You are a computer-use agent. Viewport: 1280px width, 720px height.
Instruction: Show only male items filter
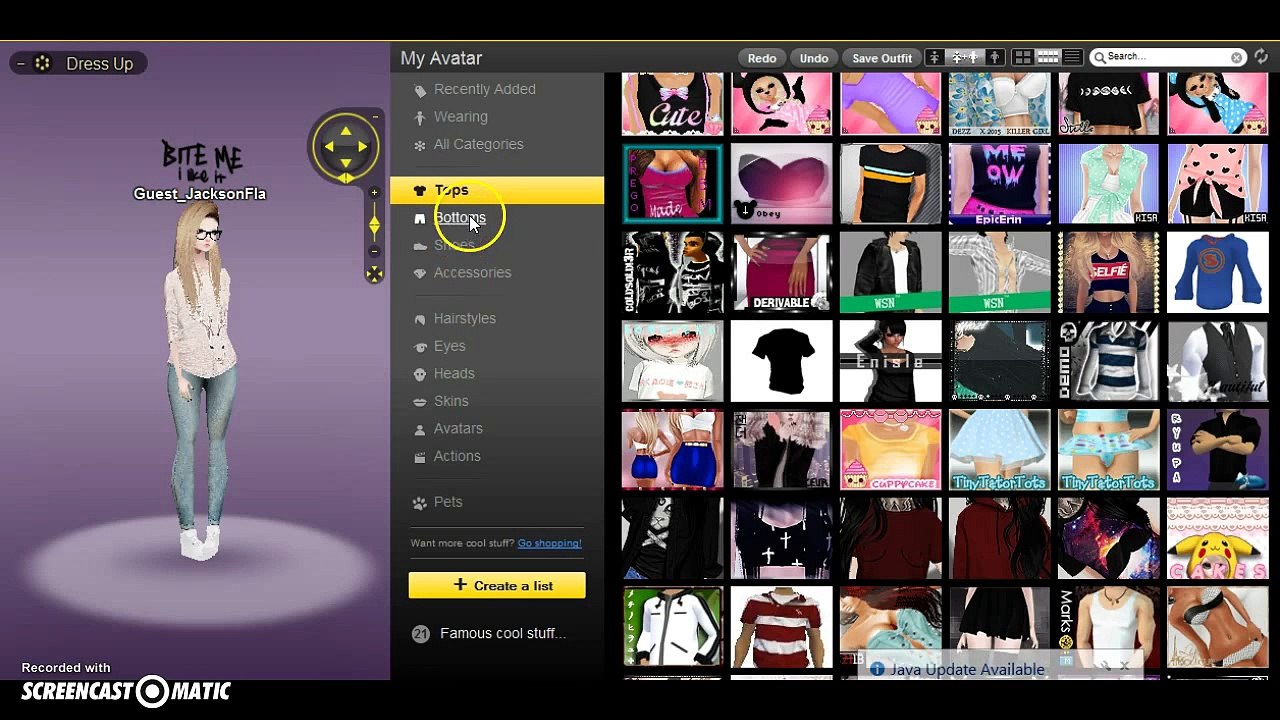click(x=995, y=58)
